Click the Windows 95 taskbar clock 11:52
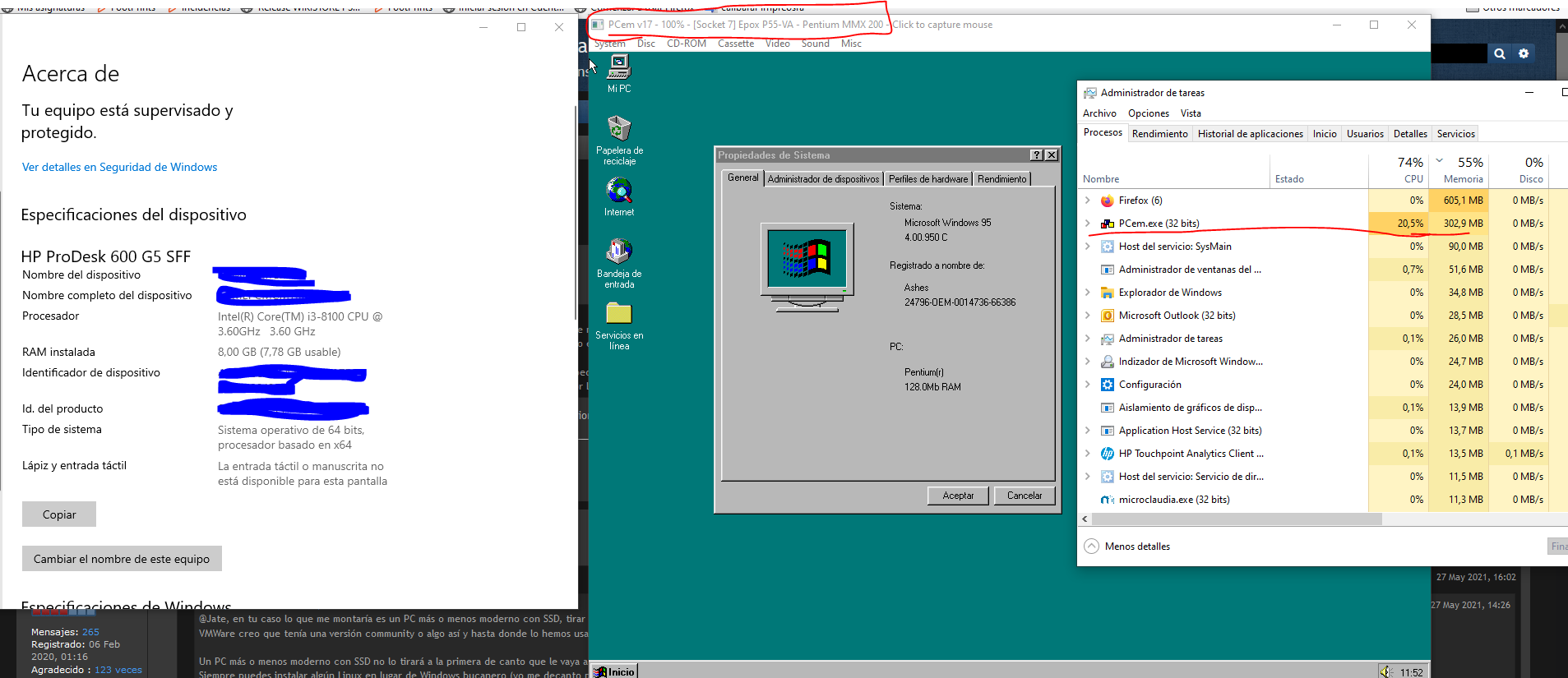Viewport: 1568px width, 678px height. point(1411,672)
